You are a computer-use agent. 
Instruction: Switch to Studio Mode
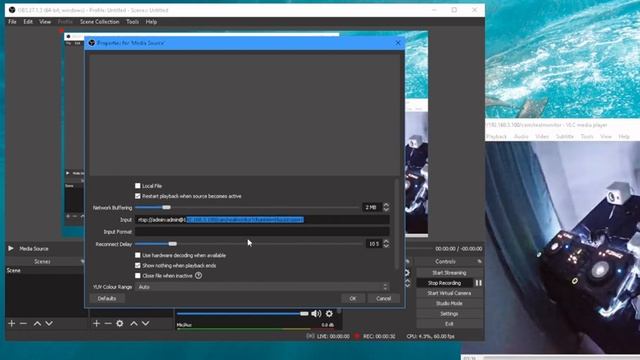[x=449, y=303]
